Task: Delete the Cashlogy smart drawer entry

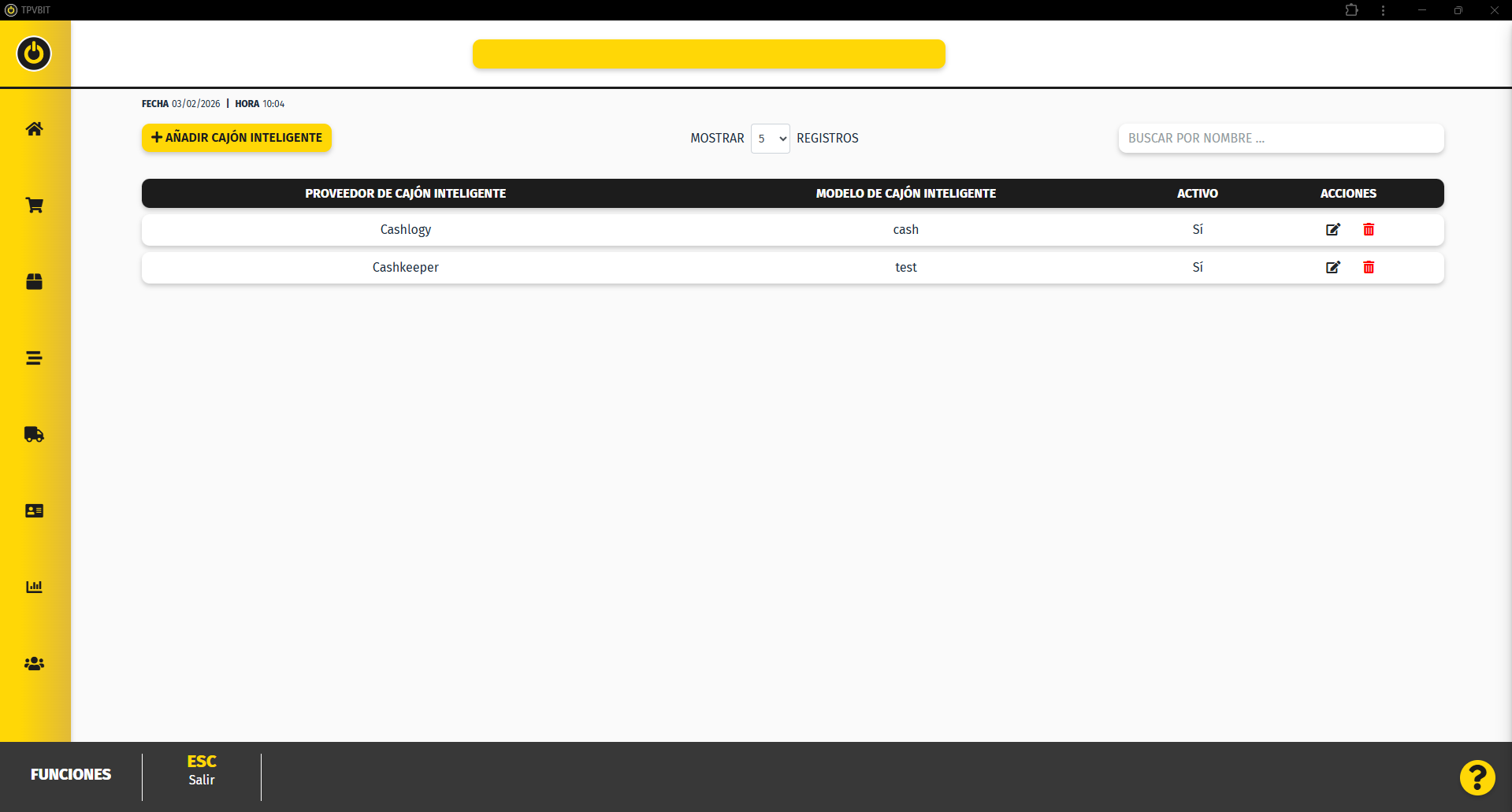Action: pos(1369,230)
